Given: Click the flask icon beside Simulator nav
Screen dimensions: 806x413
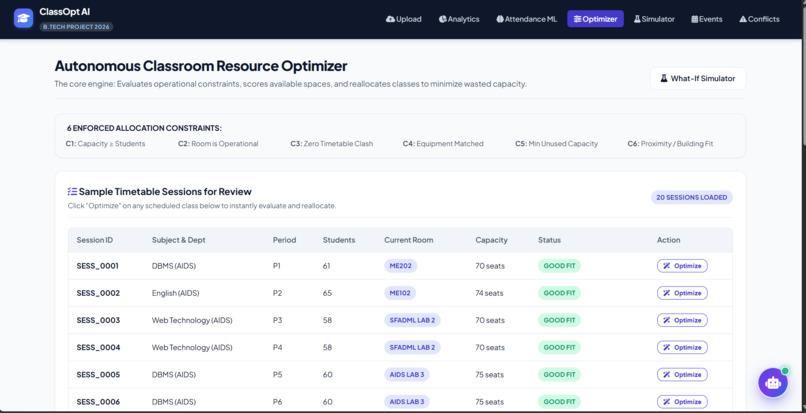Looking at the screenshot, I should [637, 19].
